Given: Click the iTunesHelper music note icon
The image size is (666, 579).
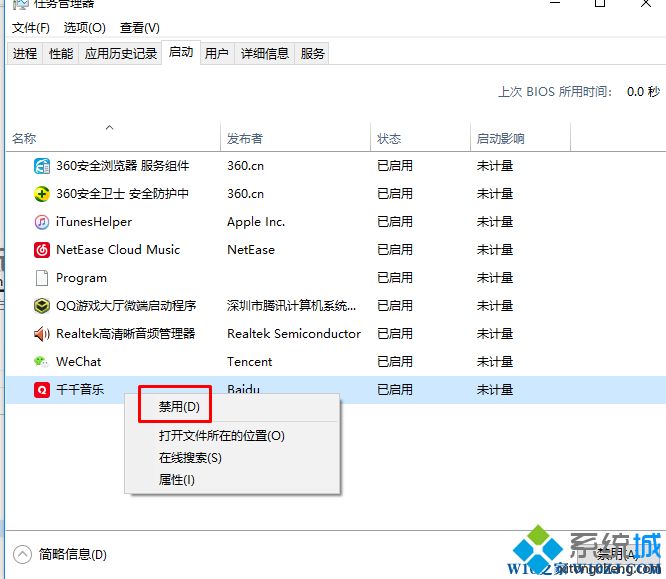Looking at the screenshot, I should tap(42, 222).
